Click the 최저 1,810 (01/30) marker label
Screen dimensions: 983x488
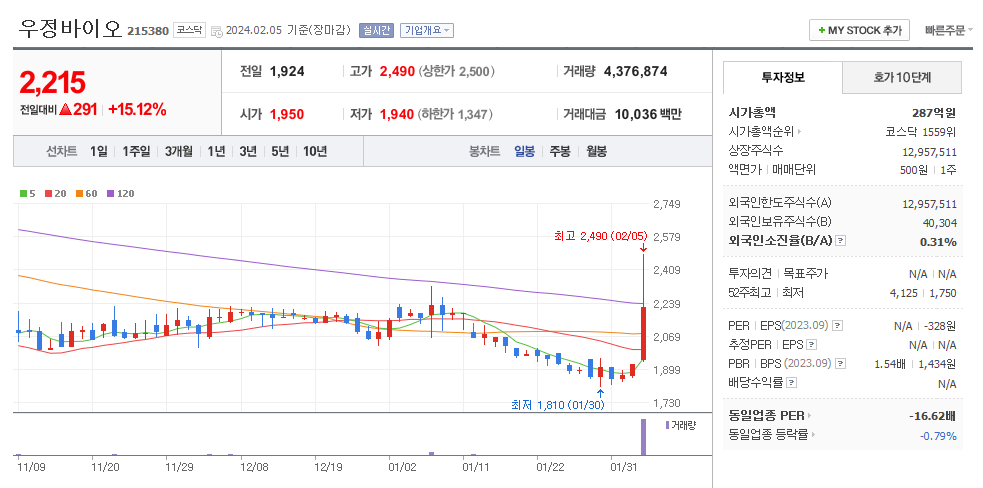558,405
